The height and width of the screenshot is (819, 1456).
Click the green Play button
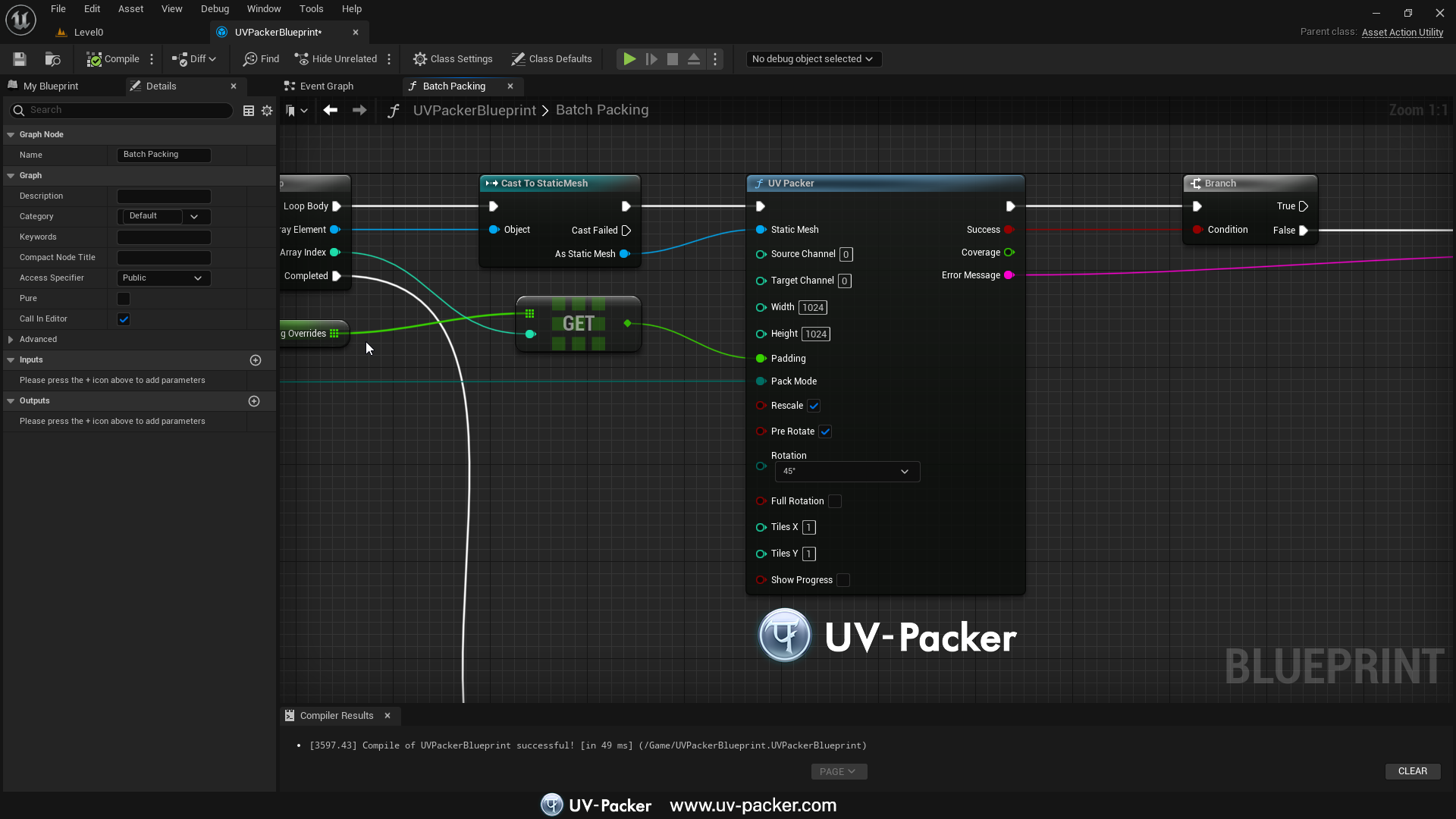(629, 59)
